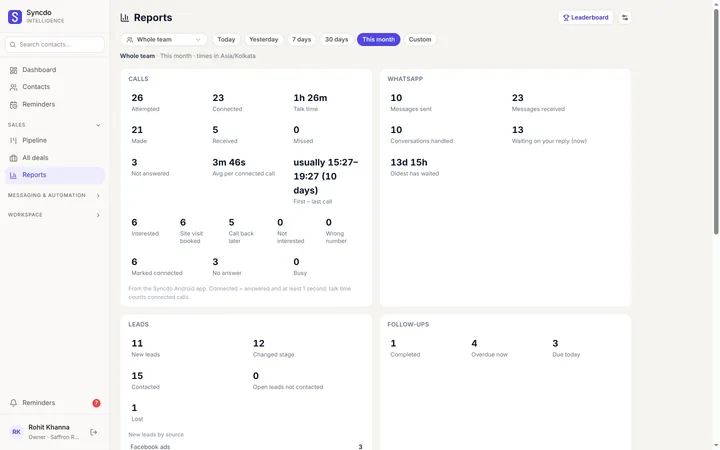The image size is (720, 450).
Task: Click the logout icon next to Rohit Khanna
Action: pyautogui.click(x=93, y=432)
